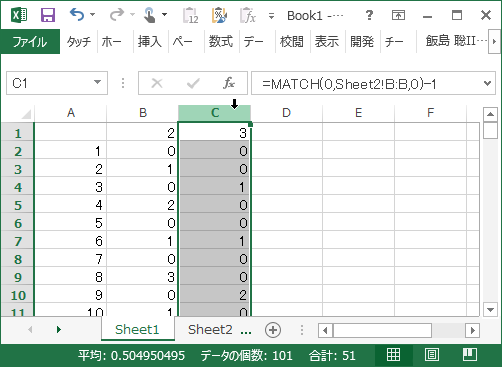Click cell B9 containing 3
Image resolution: width=502 pixels, height=367 pixels.
pyautogui.click(x=142, y=277)
